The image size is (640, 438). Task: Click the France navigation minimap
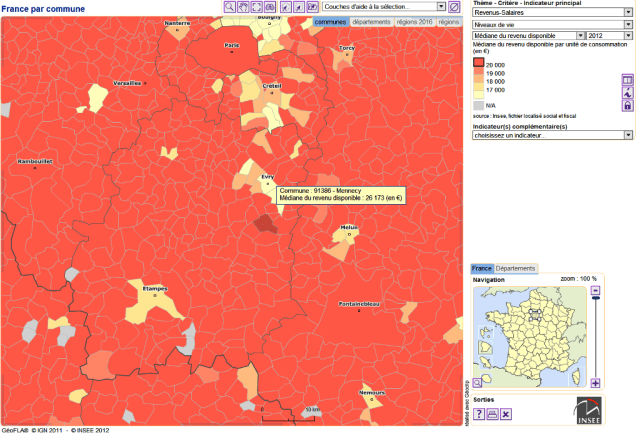pos(530,337)
